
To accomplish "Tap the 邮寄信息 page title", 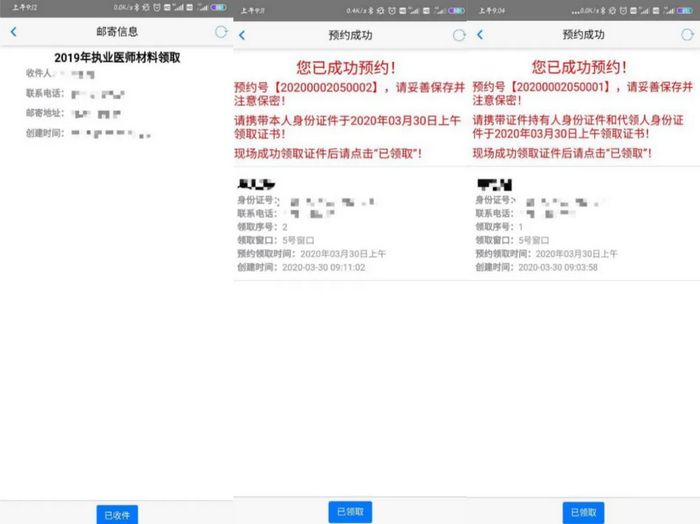I will pyautogui.click(x=117, y=32).
